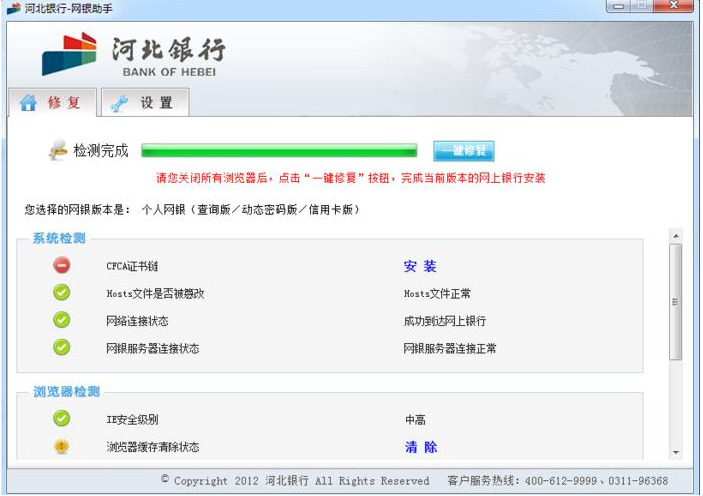The image size is (703, 496).
Task: Select the Hosts文件是否被篡改 row label
Action: (x=155, y=294)
